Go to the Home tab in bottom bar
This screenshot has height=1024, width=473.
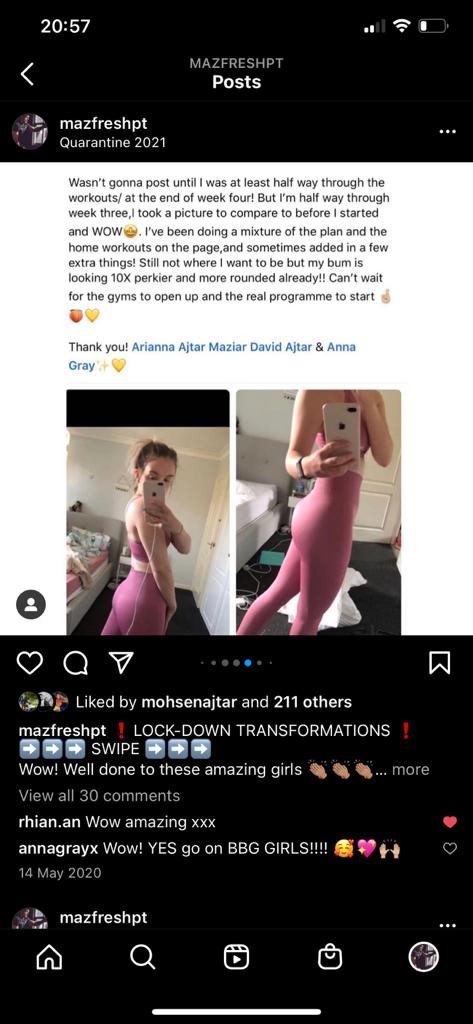coord(50,957)
